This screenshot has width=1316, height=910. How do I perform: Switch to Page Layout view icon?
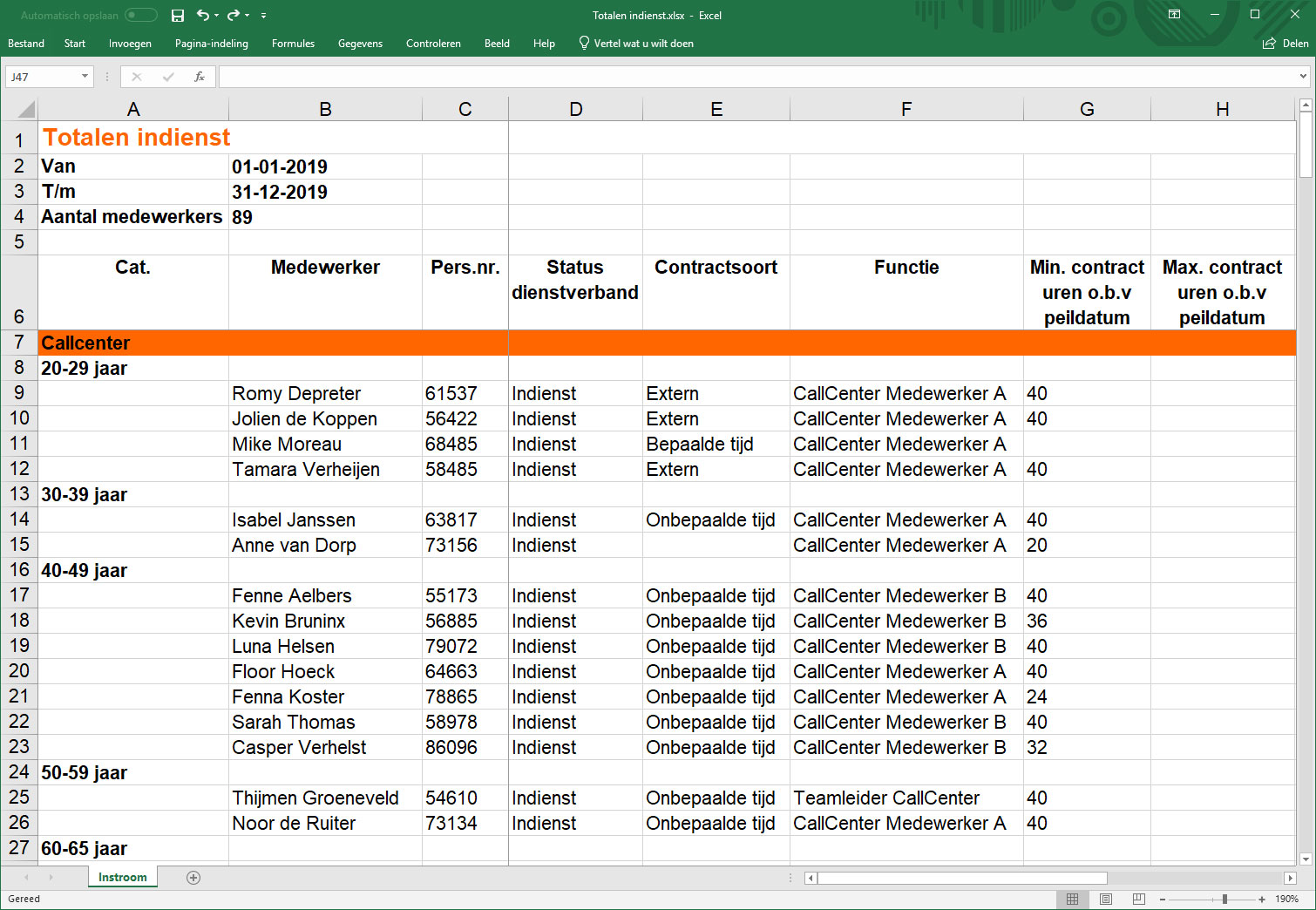pyautogui.click(x=1106, y=899)
